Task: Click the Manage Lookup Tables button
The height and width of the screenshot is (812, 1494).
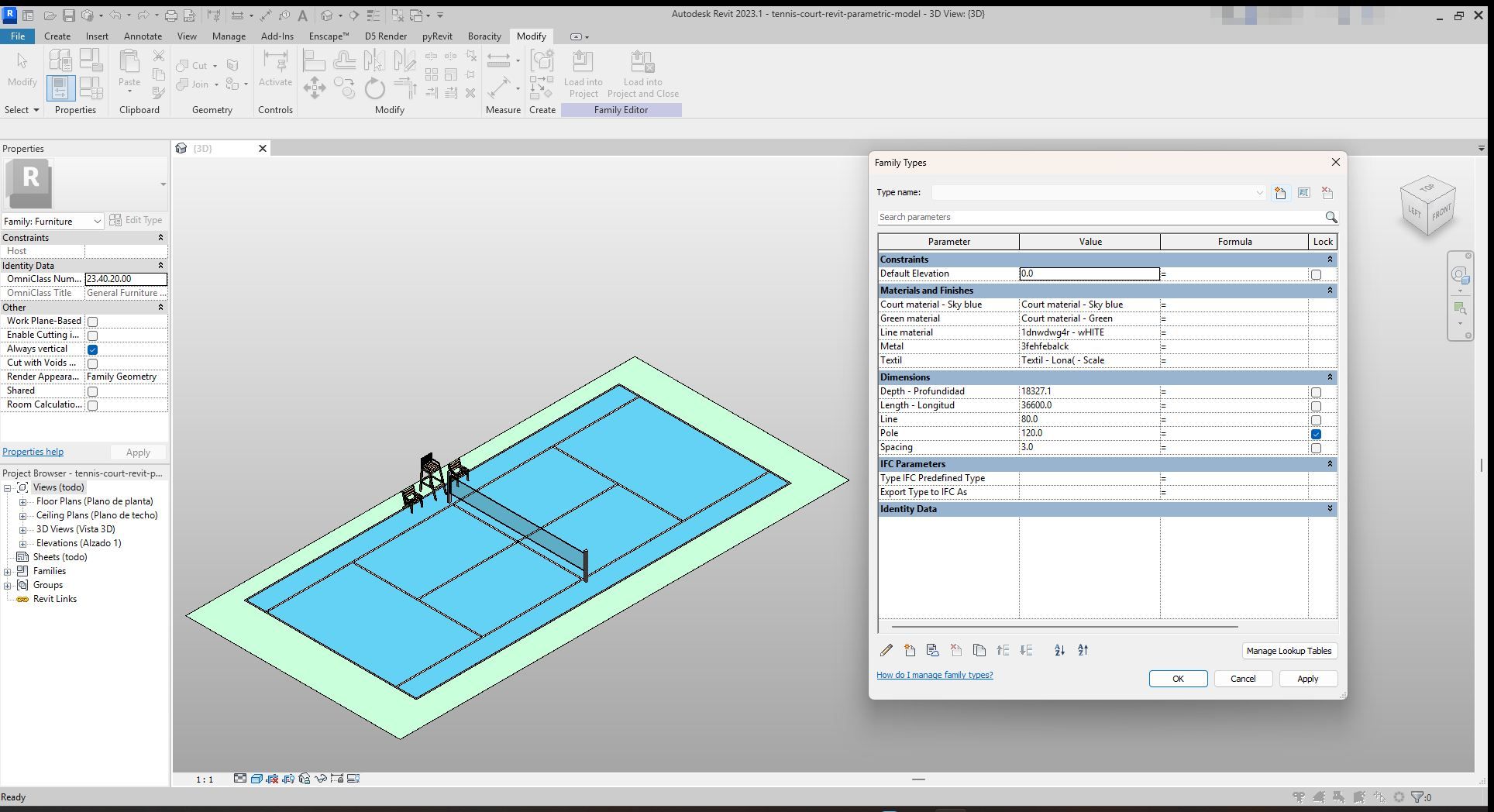Action: [1289, 651]
